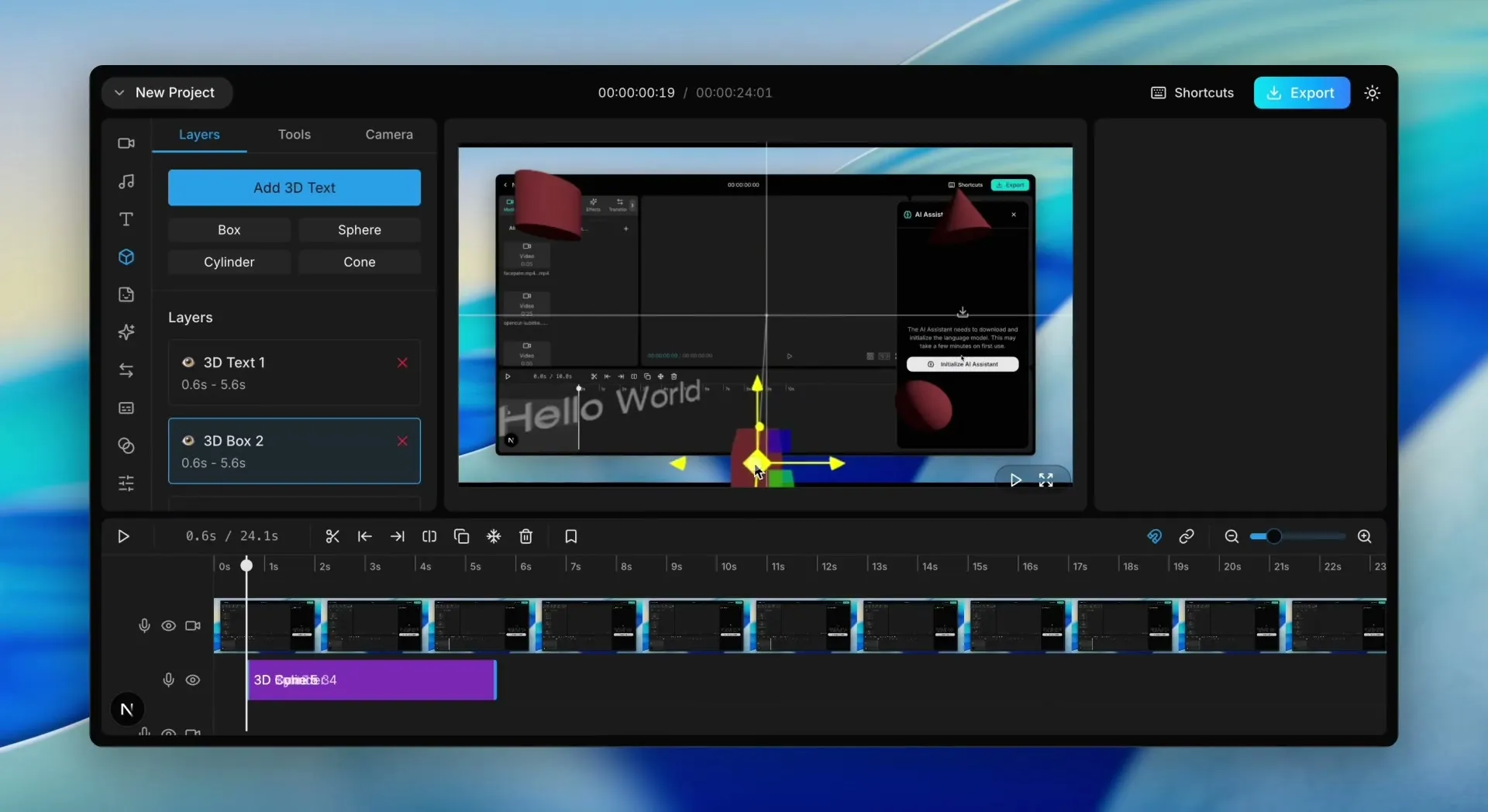The image size is (1488, 812).
Task: Hide the 3D clip track eye
Action: [193, 680]
